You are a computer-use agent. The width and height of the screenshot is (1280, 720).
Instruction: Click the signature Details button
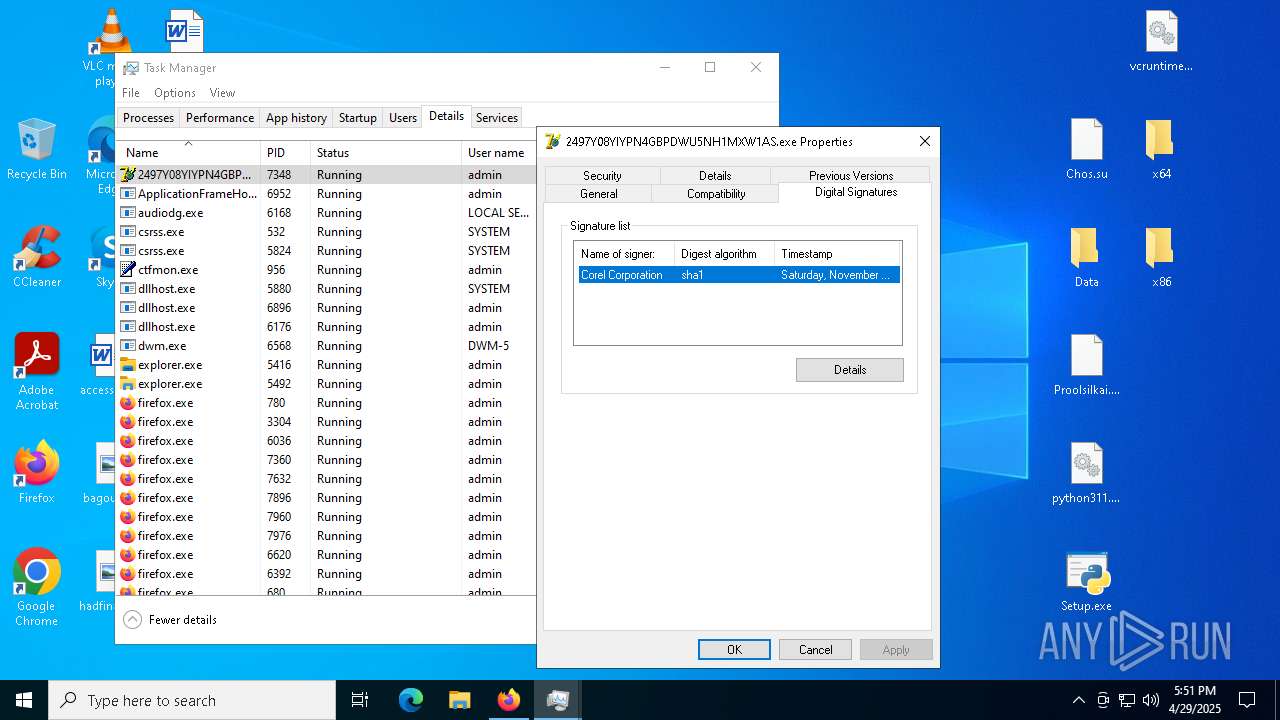(x=850, y=370)
